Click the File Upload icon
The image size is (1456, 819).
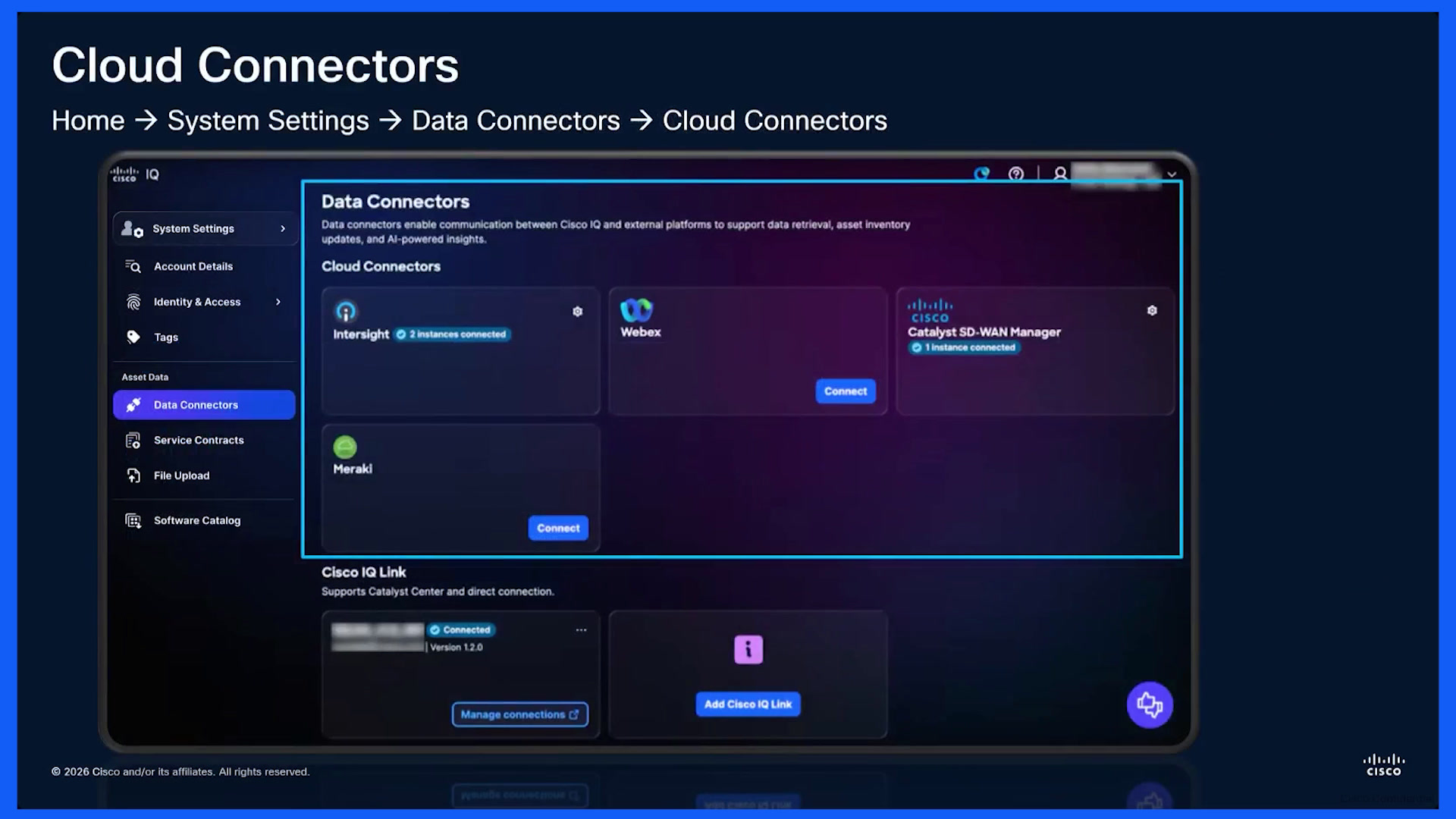tap(133, 475)
